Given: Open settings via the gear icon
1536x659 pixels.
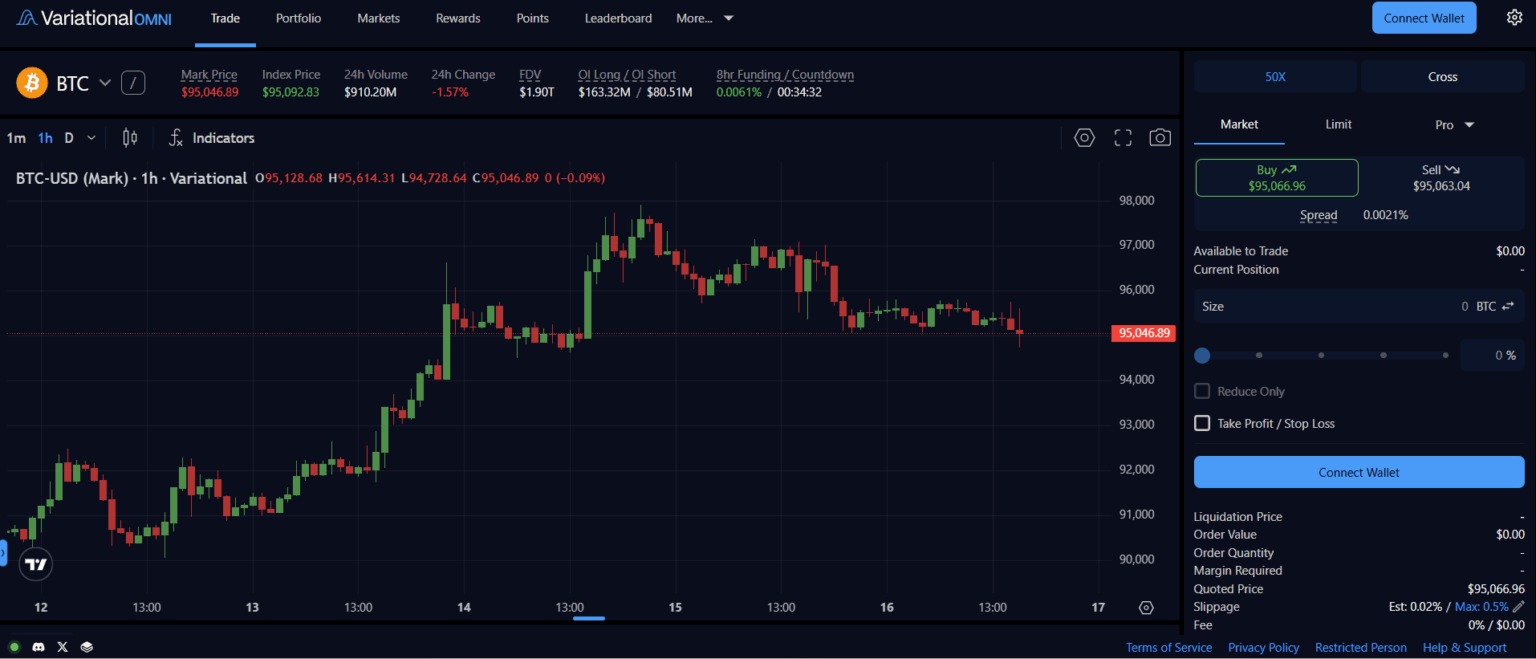Looking at the screenshot, I should (1514, 18).
